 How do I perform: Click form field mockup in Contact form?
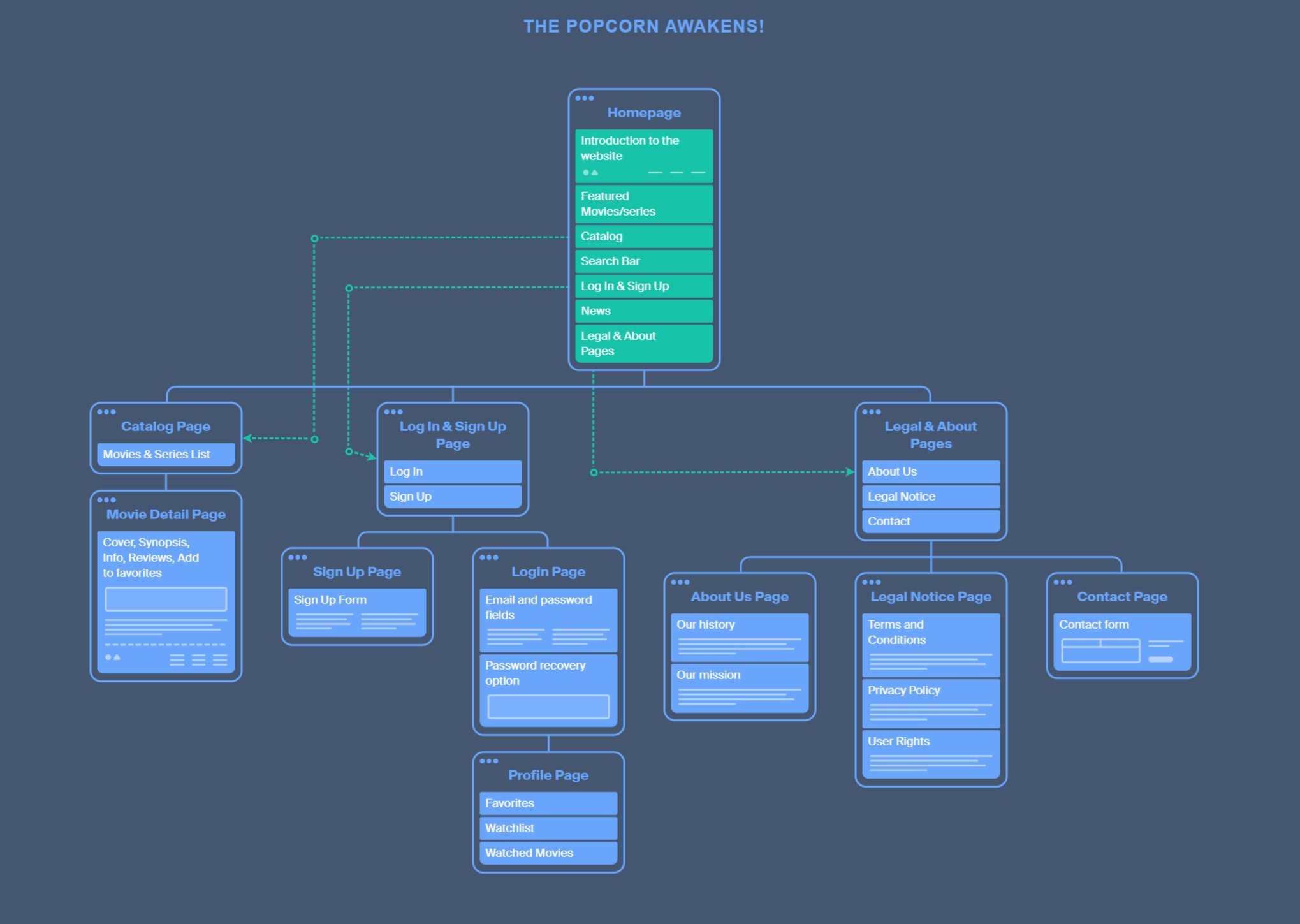point(1100,650)
